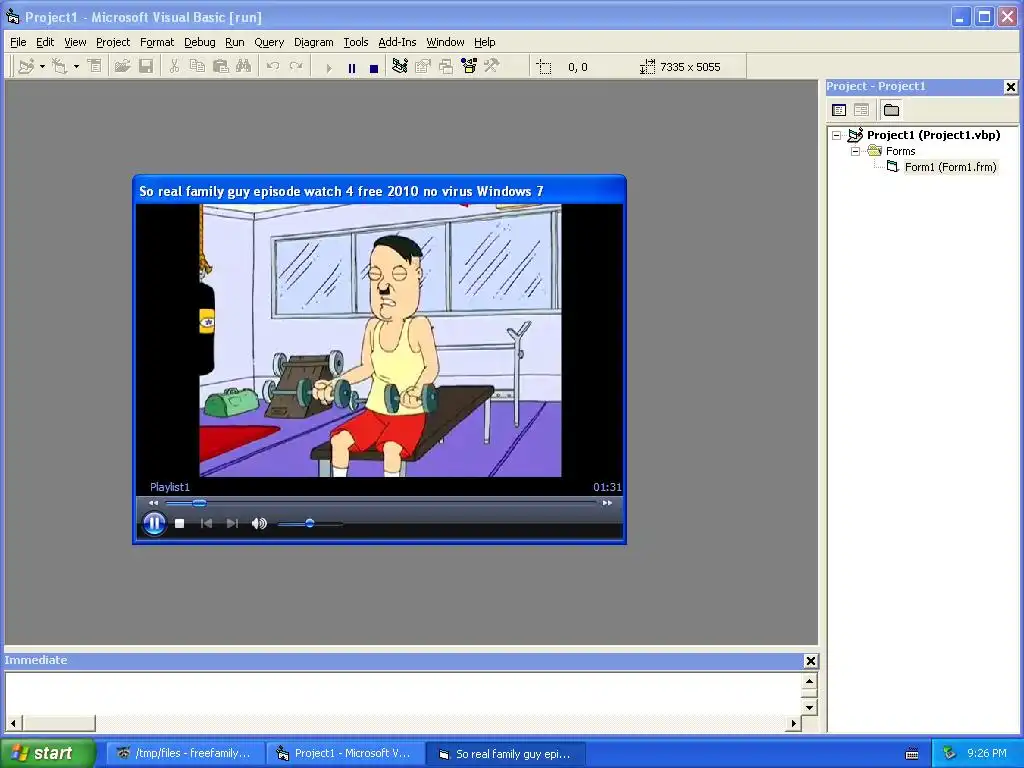Viewport: 1024px width, 768px height.
Task: Select Form1 (Form1.frm) in project tree
Action: (950, 167)
